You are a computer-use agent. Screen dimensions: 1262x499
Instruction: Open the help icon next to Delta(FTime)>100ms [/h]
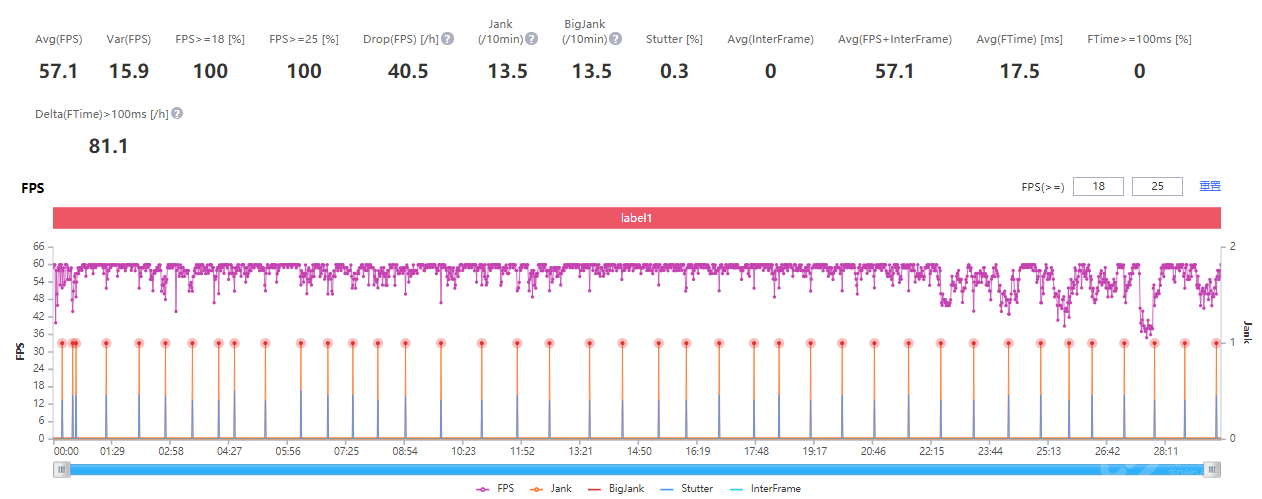pyautogui.click(x=177, y=114)
